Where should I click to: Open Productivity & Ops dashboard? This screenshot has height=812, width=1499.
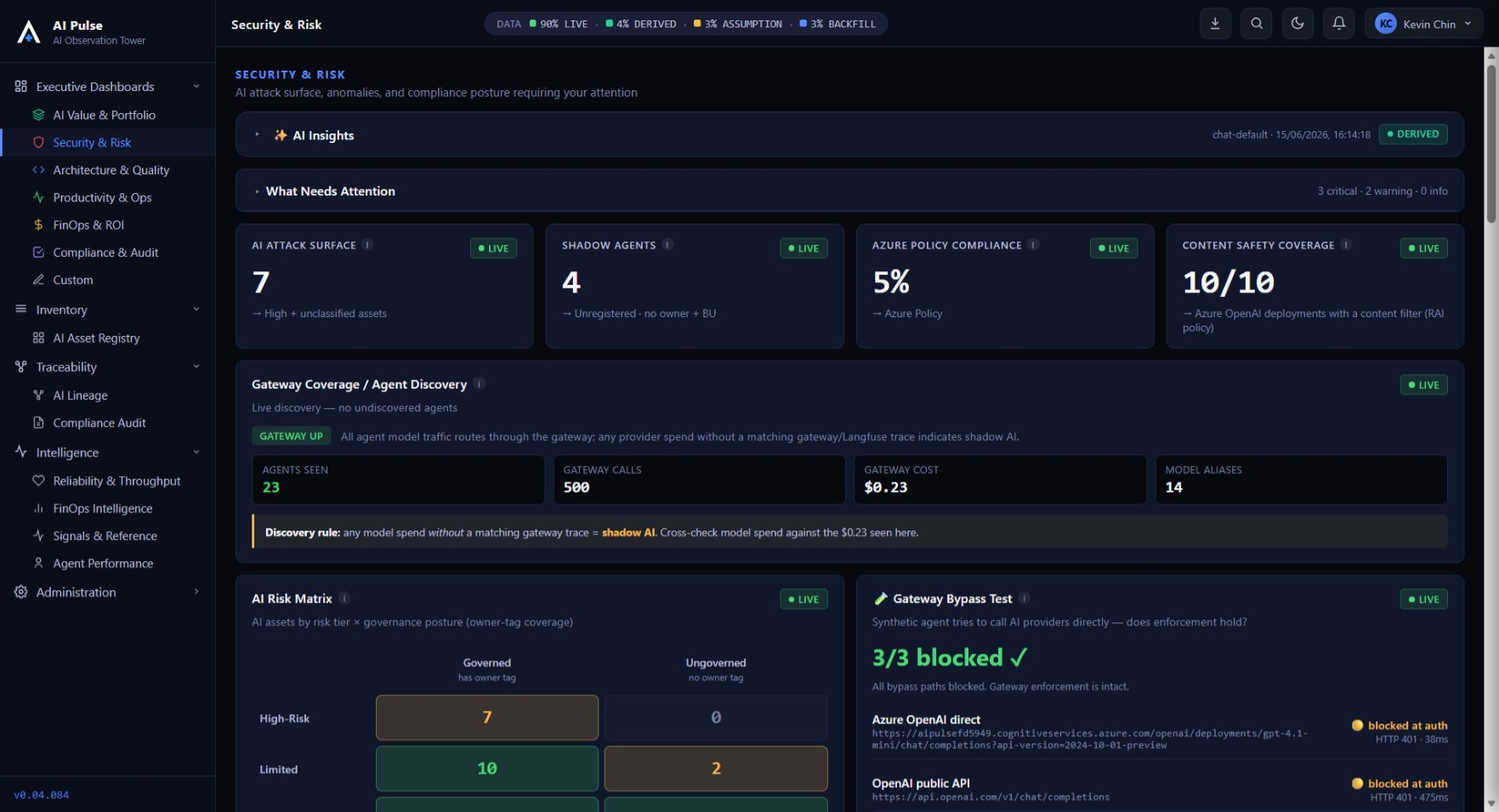[102, 197]
